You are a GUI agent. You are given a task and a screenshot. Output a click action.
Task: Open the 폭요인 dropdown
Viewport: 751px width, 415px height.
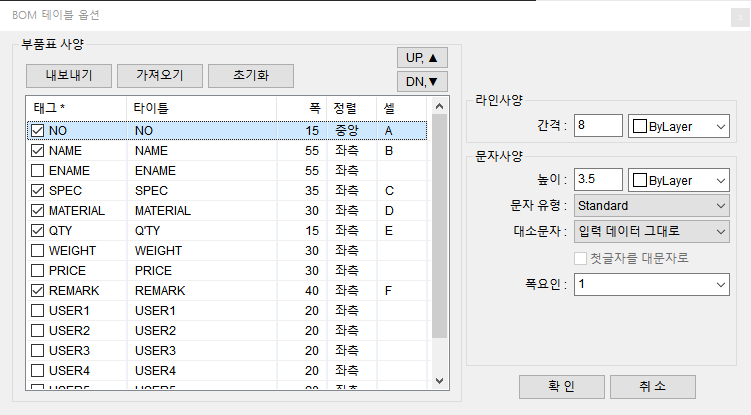[651, 285]
